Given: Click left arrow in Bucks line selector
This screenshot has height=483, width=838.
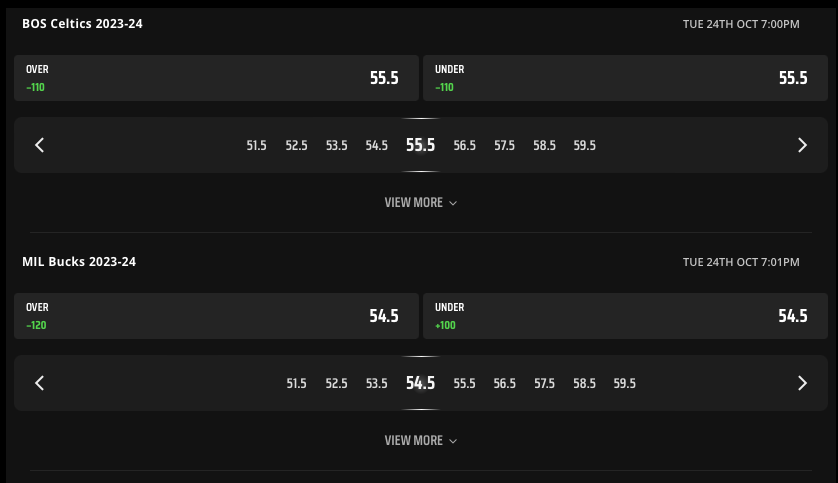Looking at the screenshot, I should point(40,383).
